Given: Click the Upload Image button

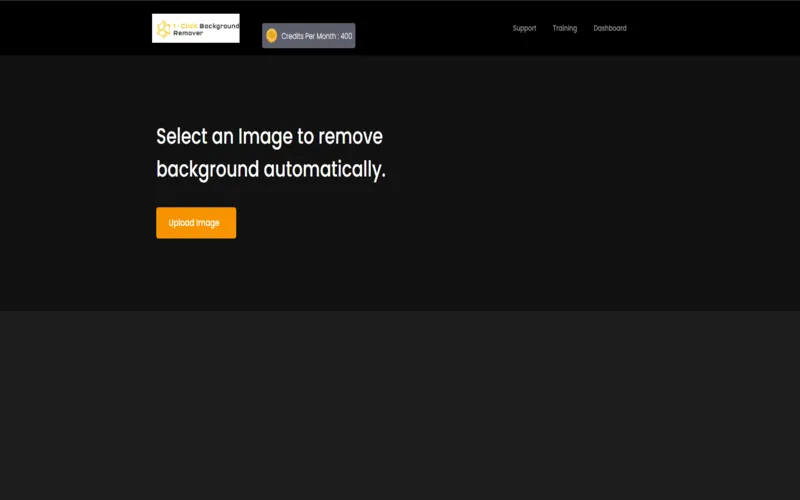Looking at the screenshot, I should tap(196, 222).
